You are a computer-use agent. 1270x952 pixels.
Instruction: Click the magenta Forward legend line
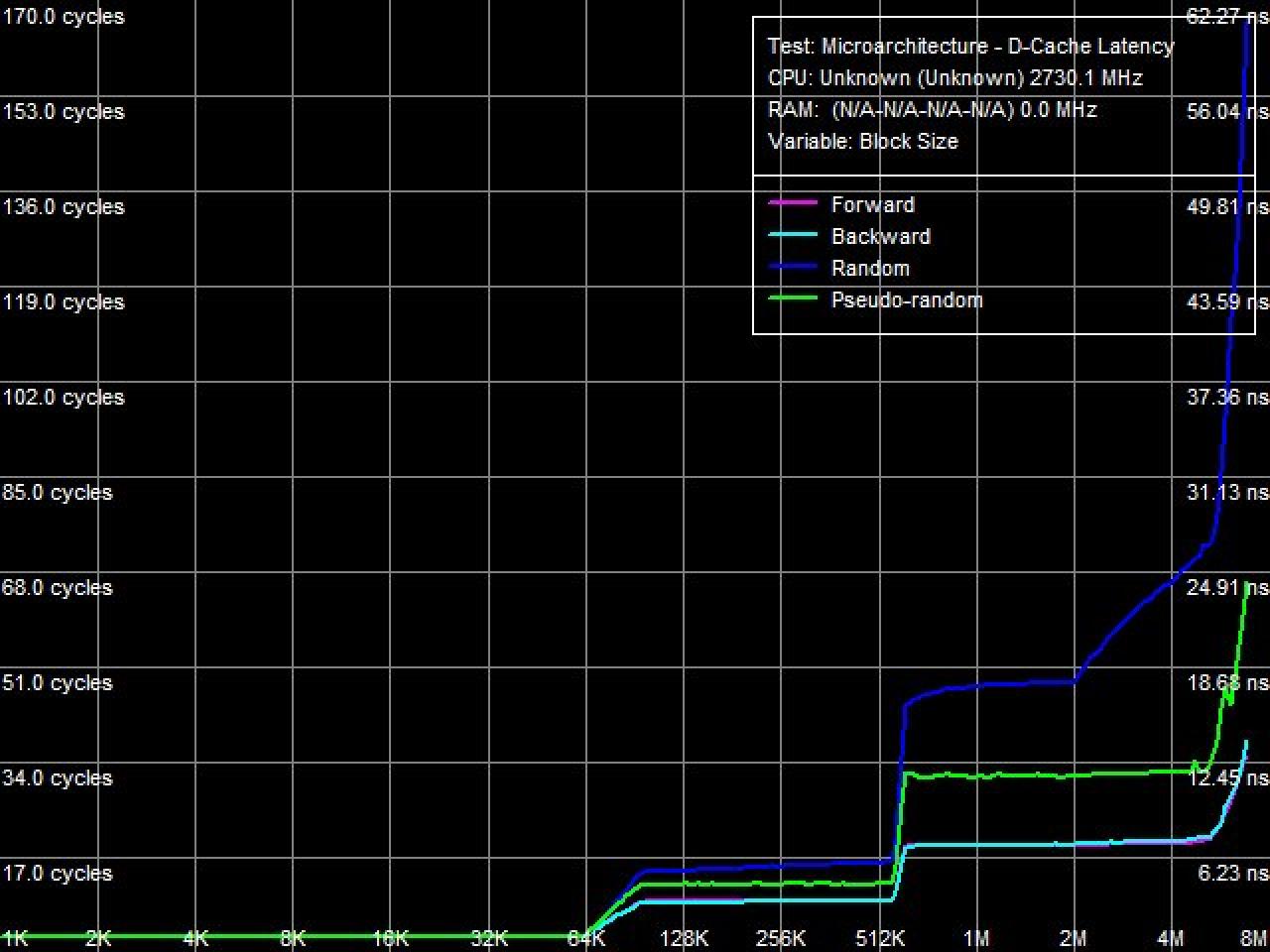pyautogui.click(x=793, y=203)
